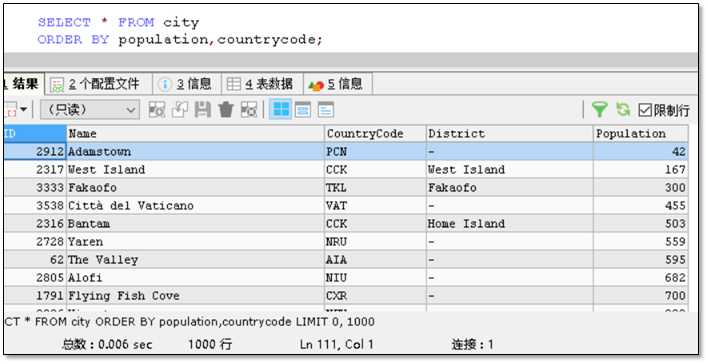Select The Valley name cell
The height and width of the screenshot is (364, 708).
[x=195, y=260]
